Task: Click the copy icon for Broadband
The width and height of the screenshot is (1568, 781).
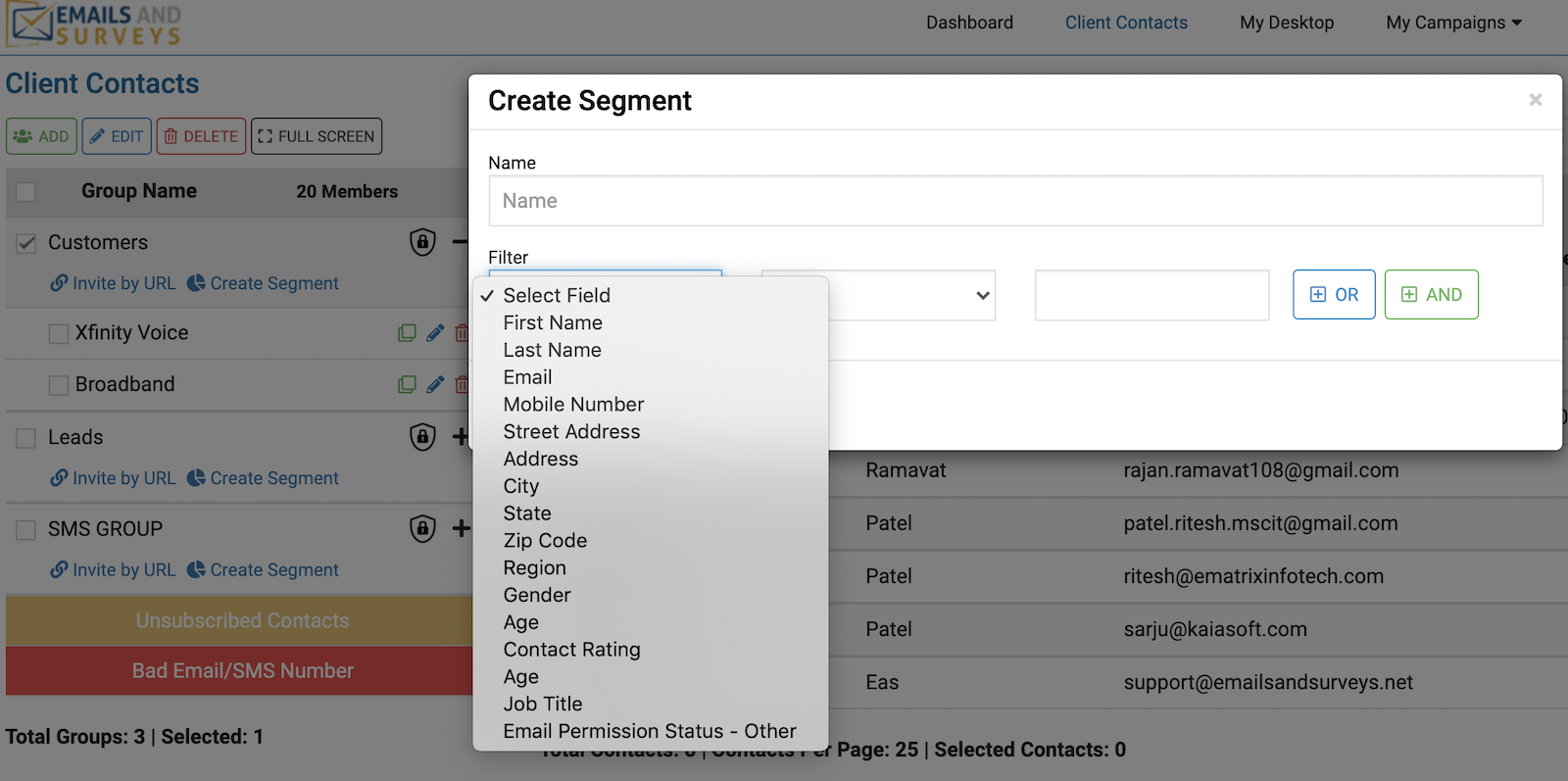Action: pos(407,385)
